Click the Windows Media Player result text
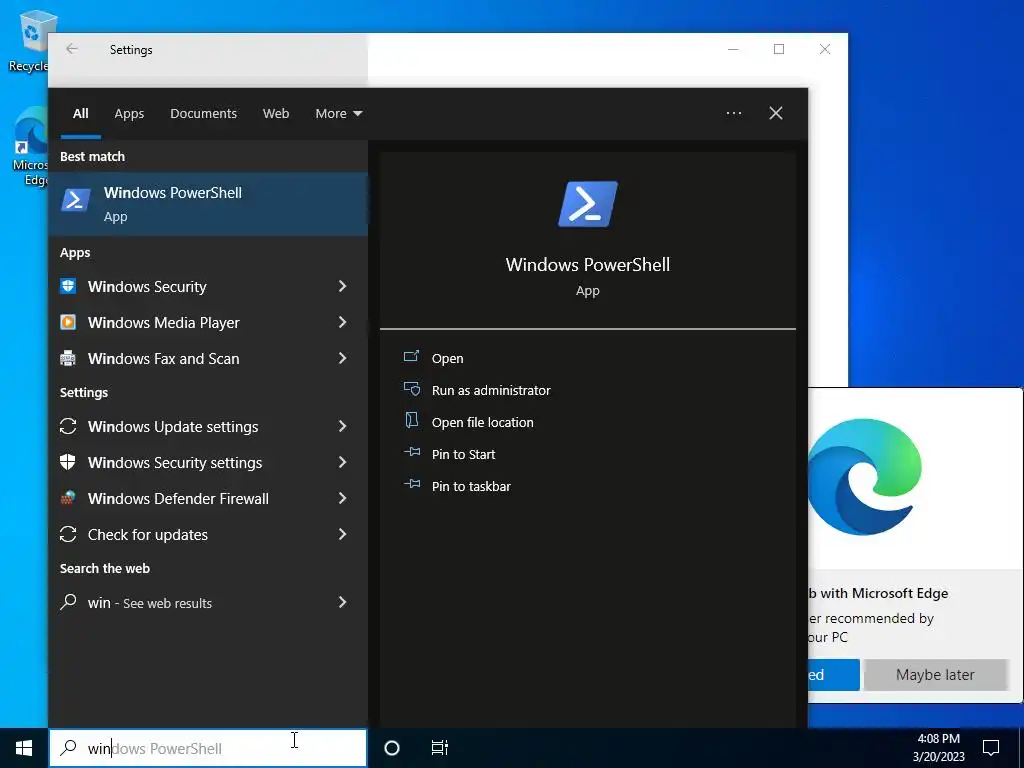This screenshot has width=1024, height=768. [x=164, y=323]
